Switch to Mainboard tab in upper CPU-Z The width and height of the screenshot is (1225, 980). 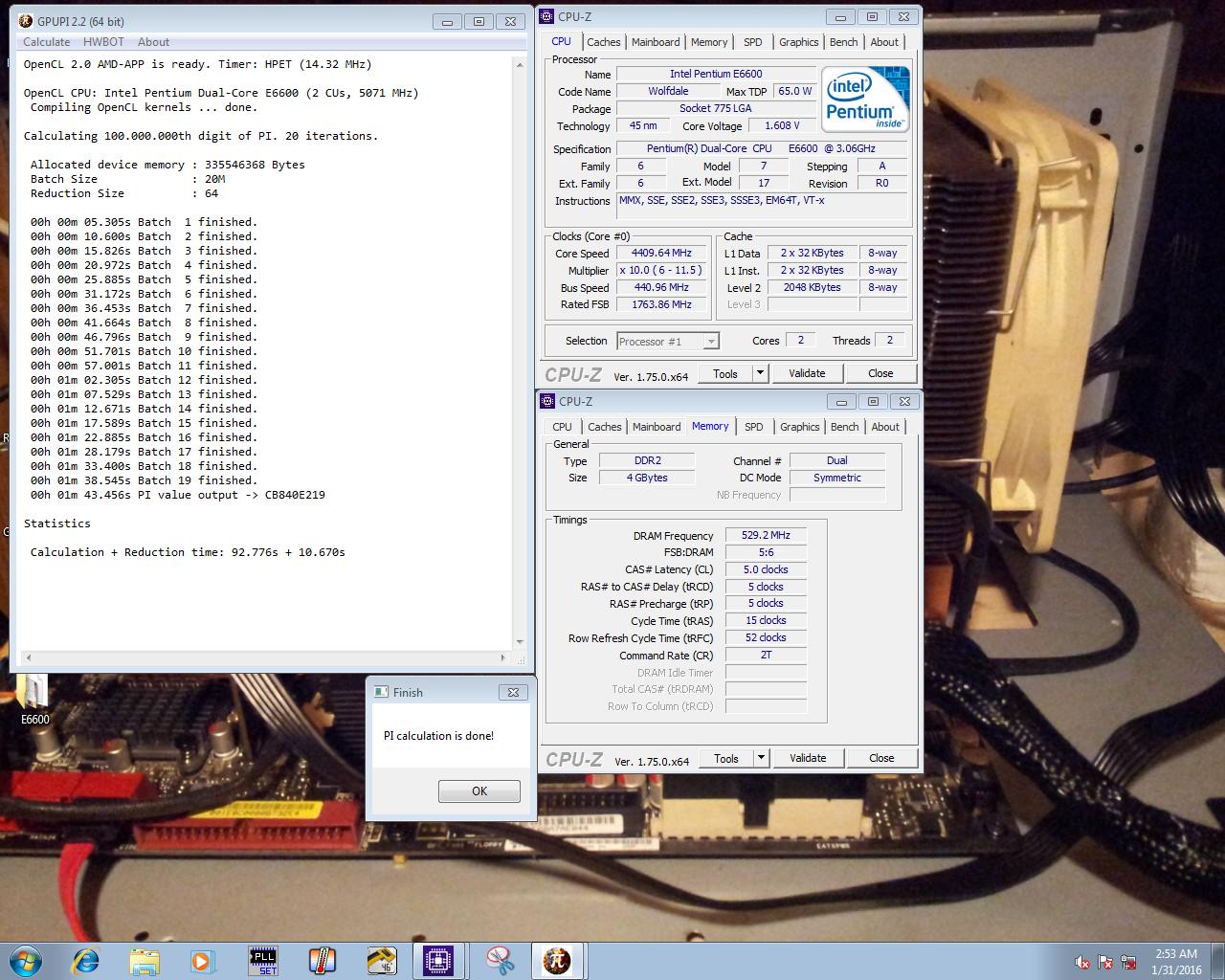(x=656, y=42)
